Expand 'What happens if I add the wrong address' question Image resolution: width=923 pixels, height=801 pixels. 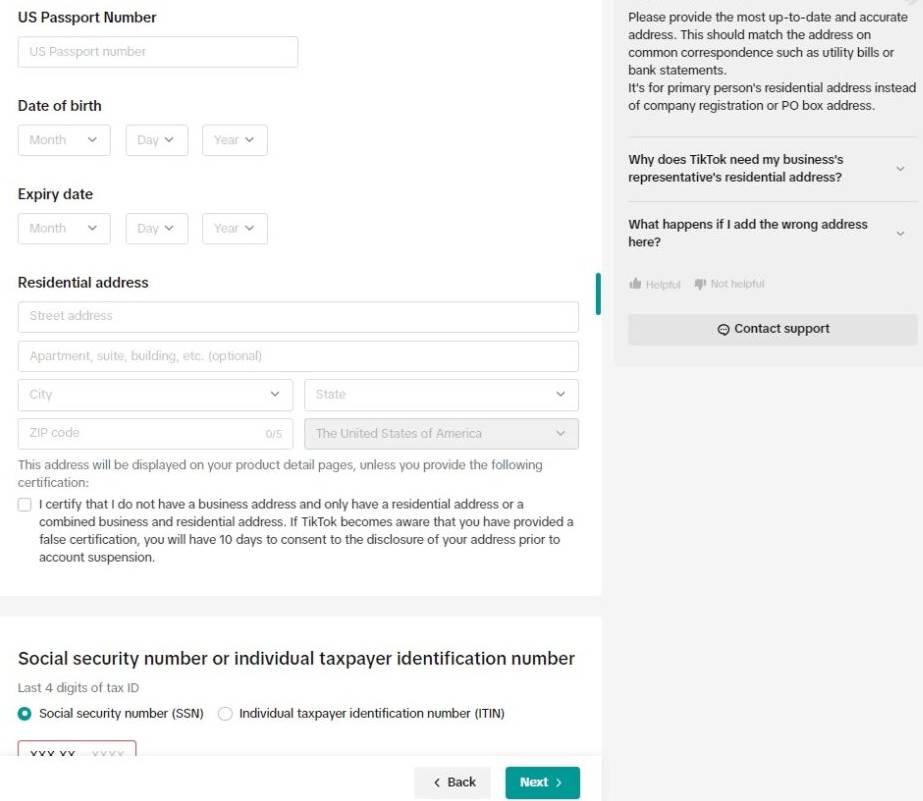tap(772, 233)
